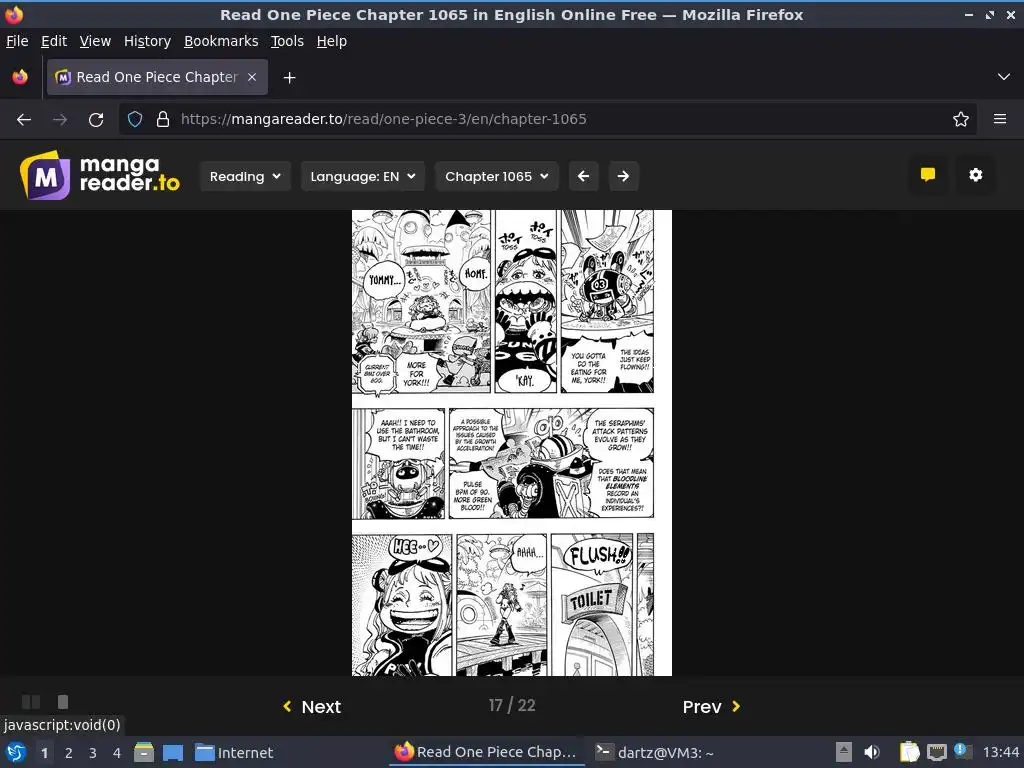Go to previous chapter left arrow
The height and width of the screenshot is (768, 1024).
pyautogui.click(x=583, y=176)
